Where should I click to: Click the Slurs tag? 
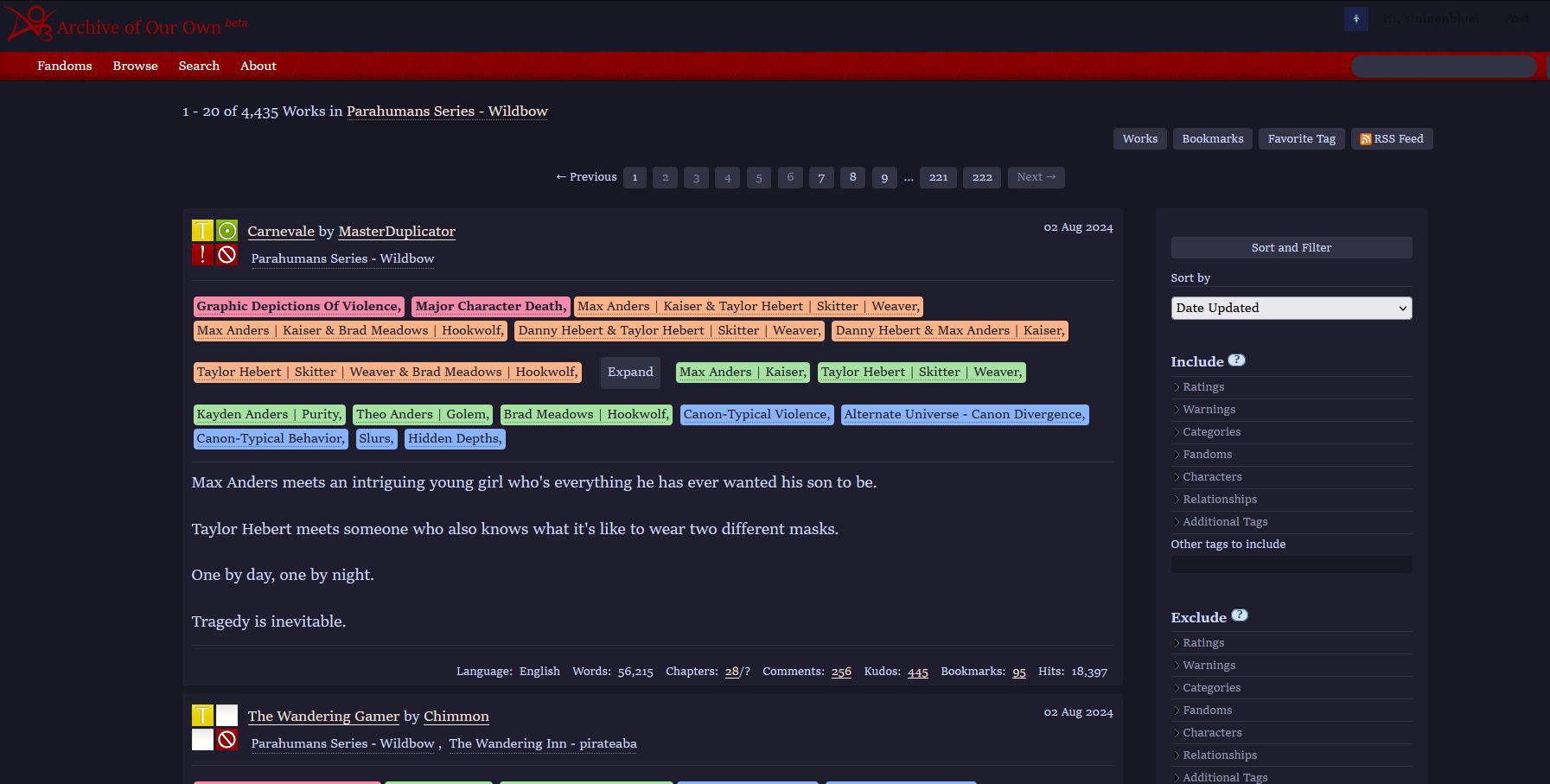[x=376, y=439]
